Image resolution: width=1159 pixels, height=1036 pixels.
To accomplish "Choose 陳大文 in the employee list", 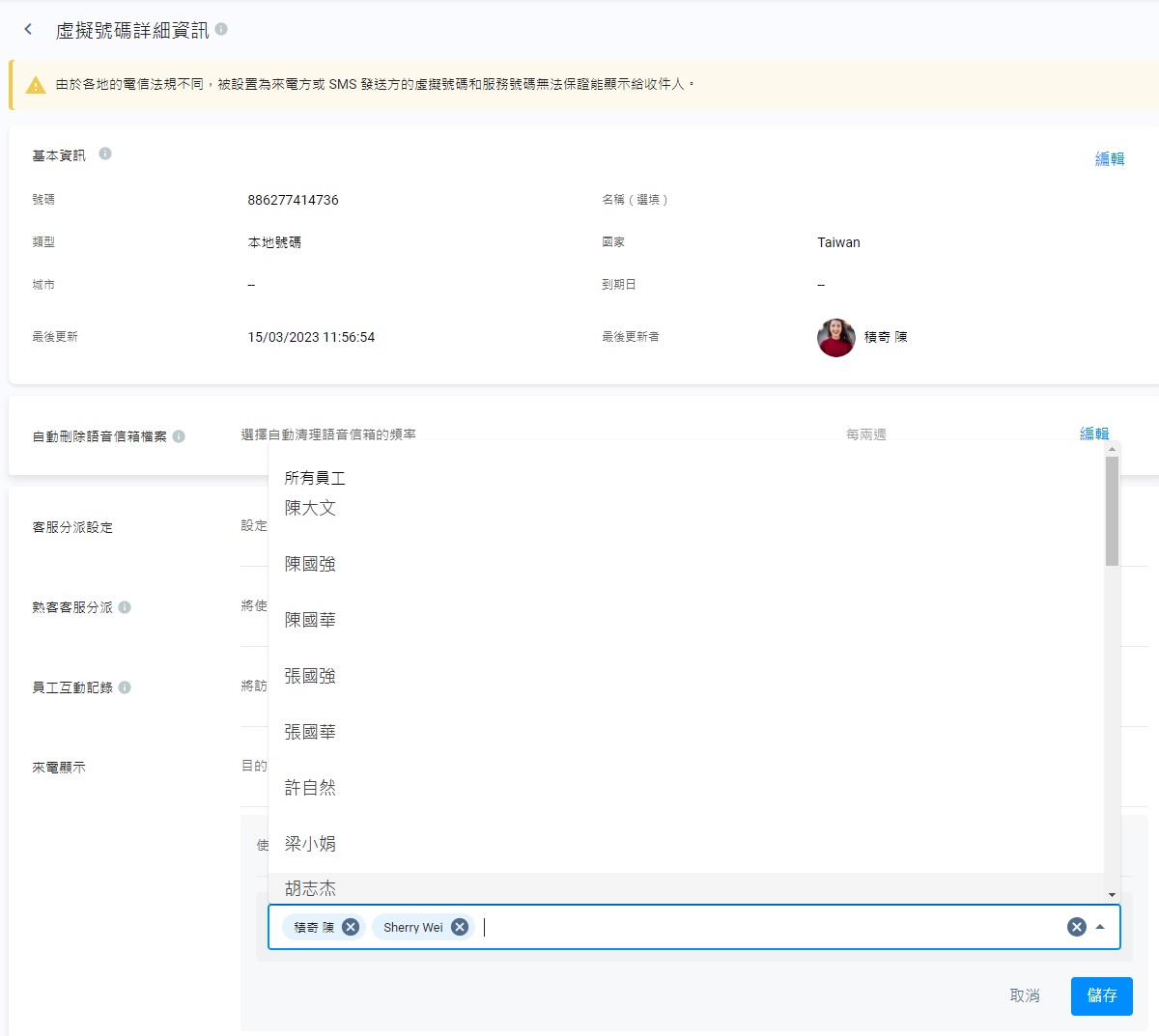I will coord(310,508).
